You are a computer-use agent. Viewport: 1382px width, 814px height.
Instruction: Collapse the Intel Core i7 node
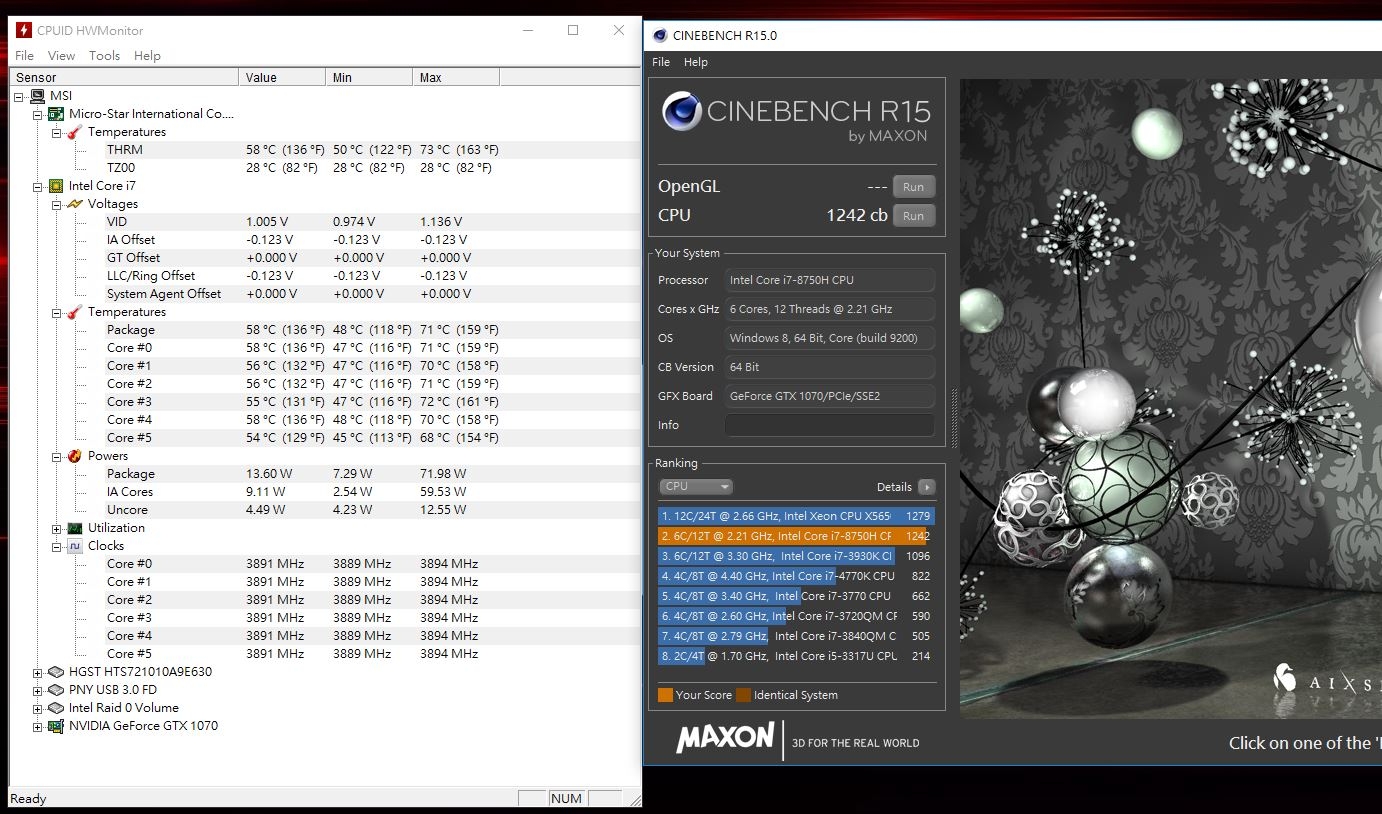[38, 186]
